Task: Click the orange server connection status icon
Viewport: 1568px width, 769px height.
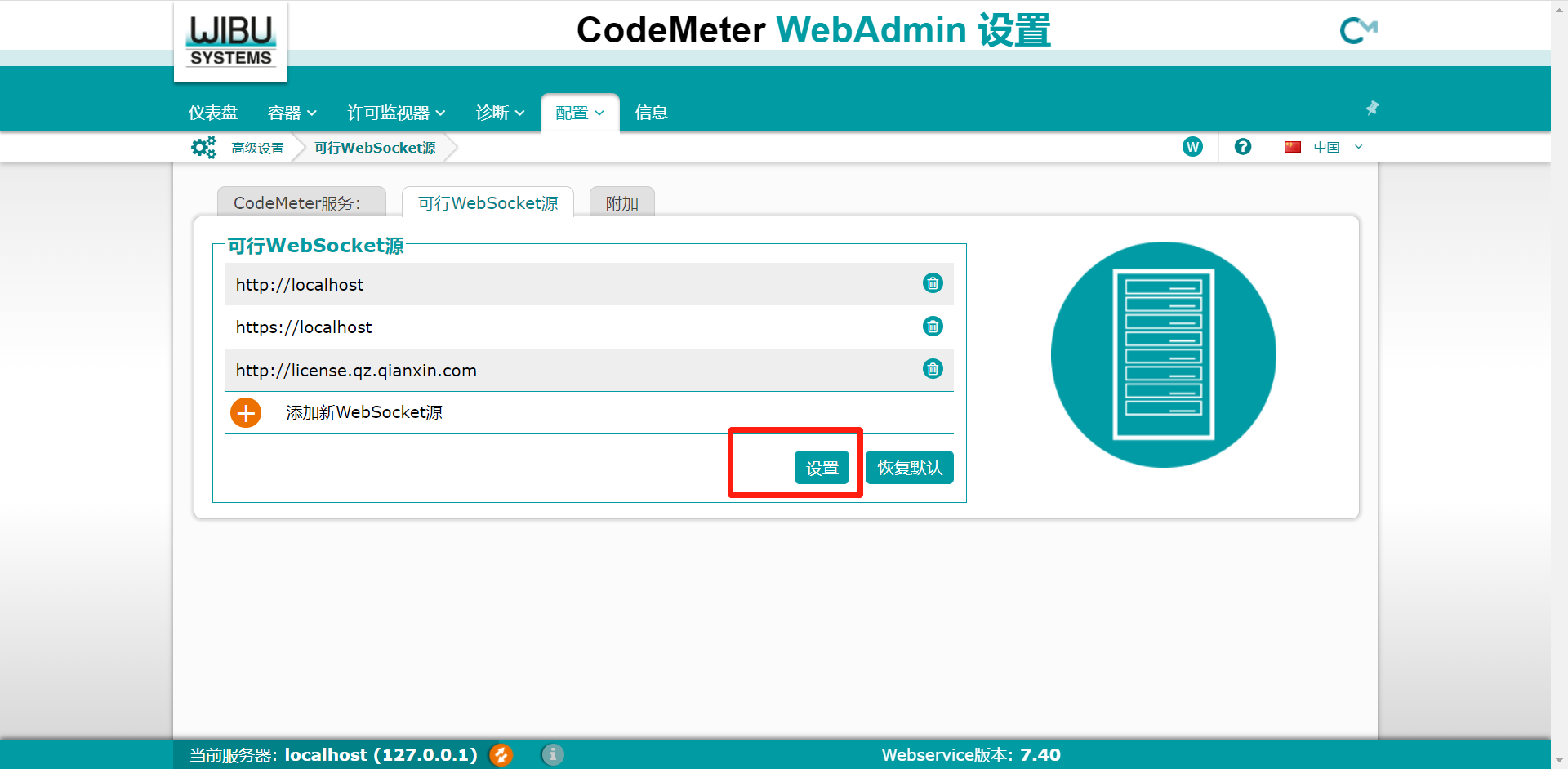Action: coord(501,755)
